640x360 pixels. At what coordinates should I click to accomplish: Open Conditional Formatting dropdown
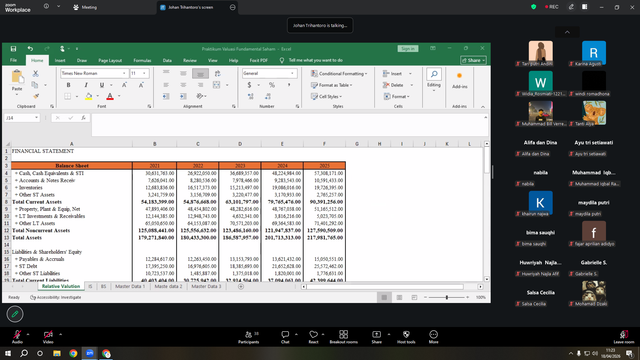(339, 73)
